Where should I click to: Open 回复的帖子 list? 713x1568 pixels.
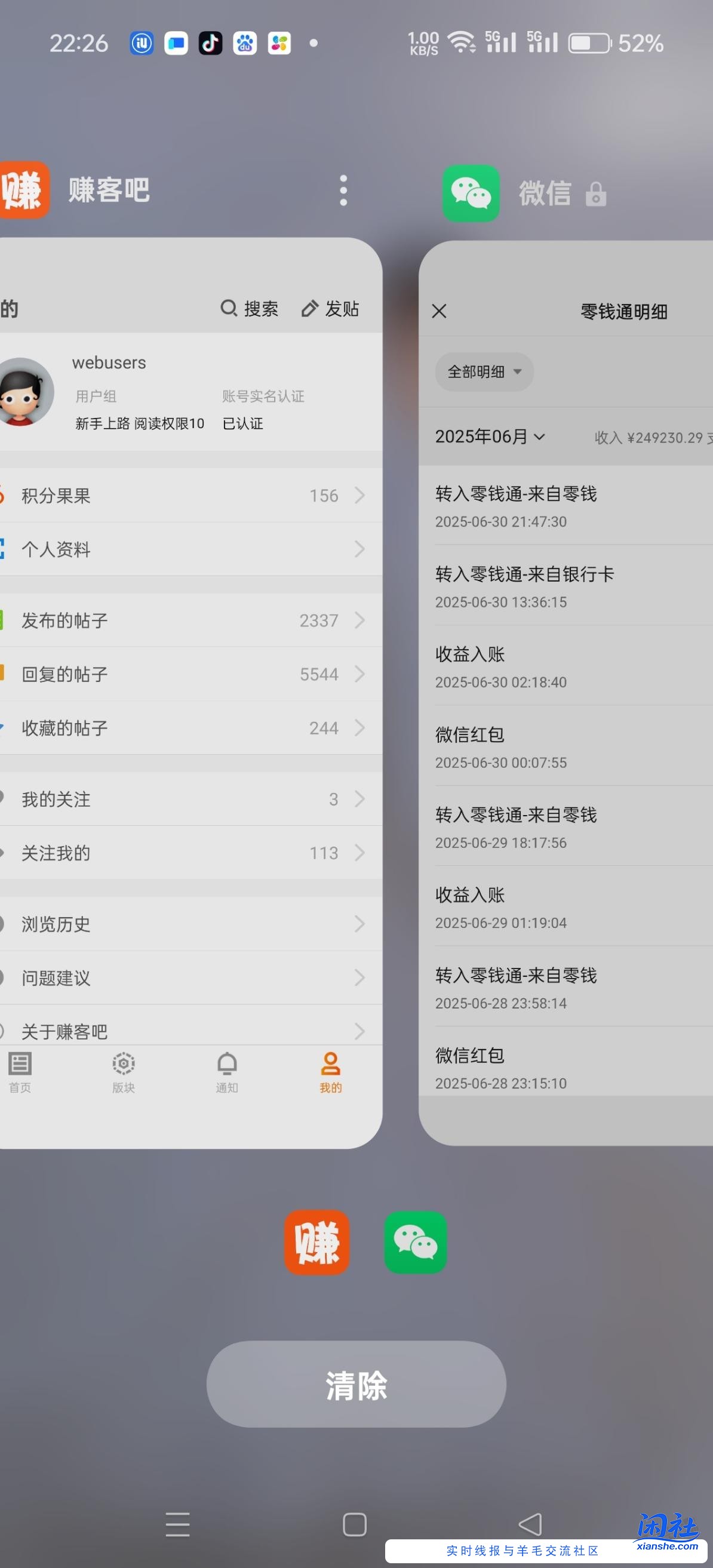point(191,674)
